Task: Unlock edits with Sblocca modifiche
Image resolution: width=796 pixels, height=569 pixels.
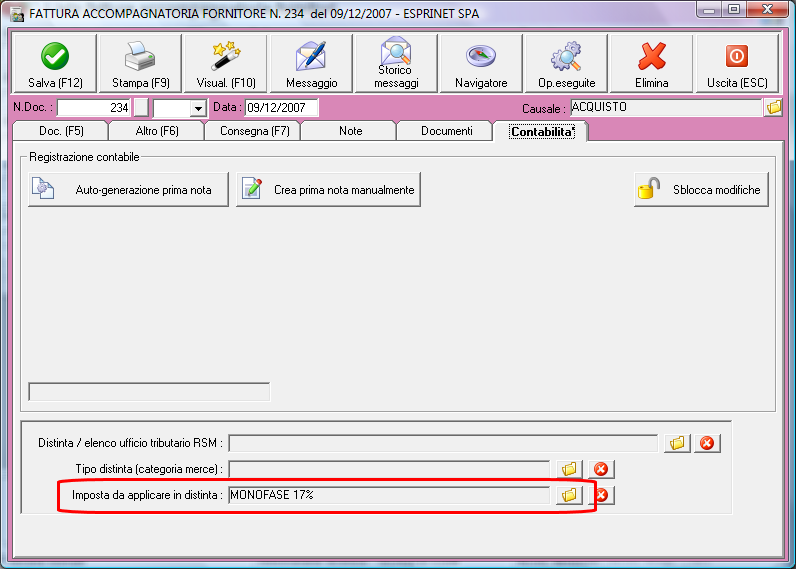Action: 701,189
